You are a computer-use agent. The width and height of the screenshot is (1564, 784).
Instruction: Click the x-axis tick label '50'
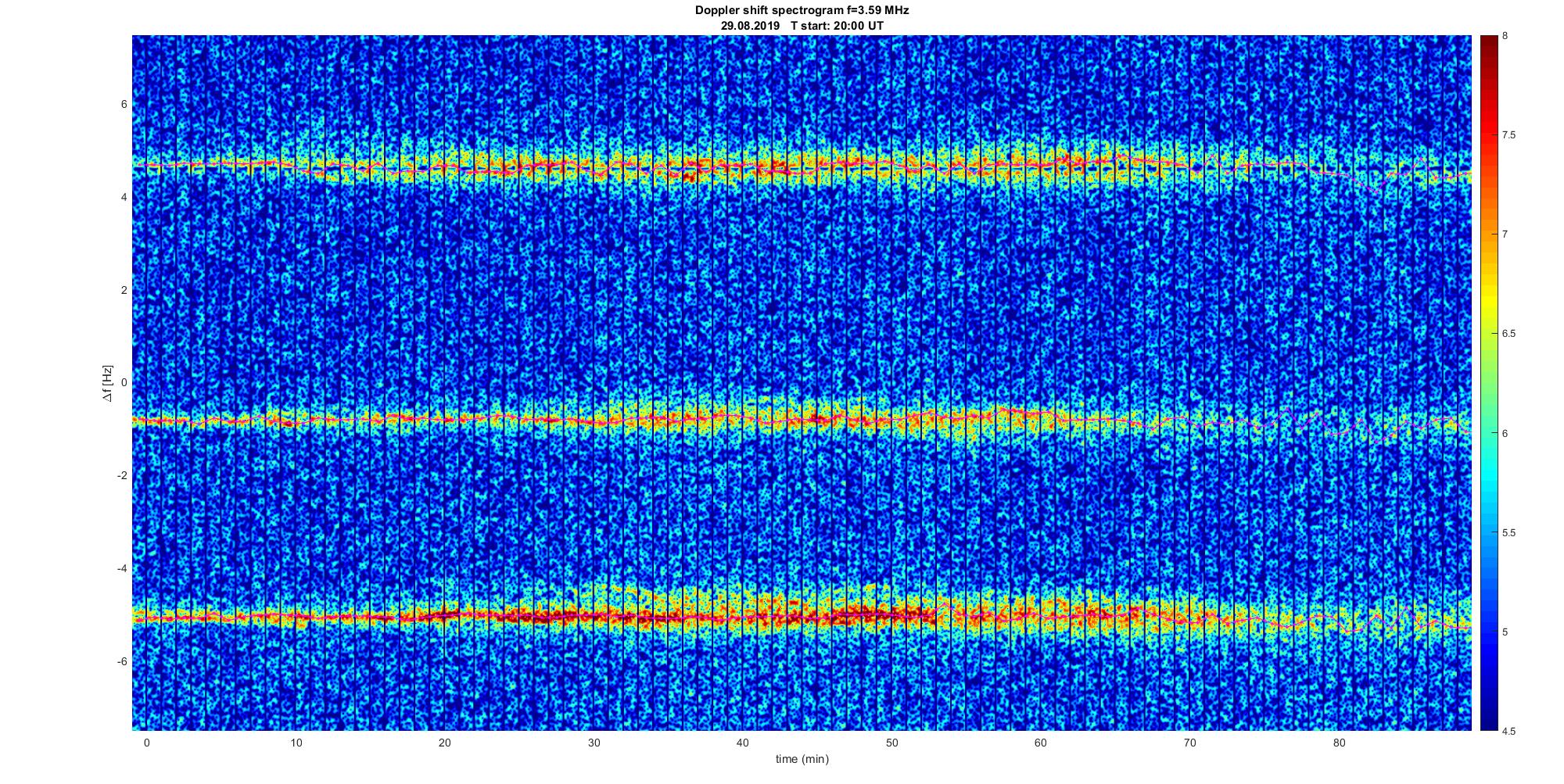pyautogui.click(x=892, y=743)
